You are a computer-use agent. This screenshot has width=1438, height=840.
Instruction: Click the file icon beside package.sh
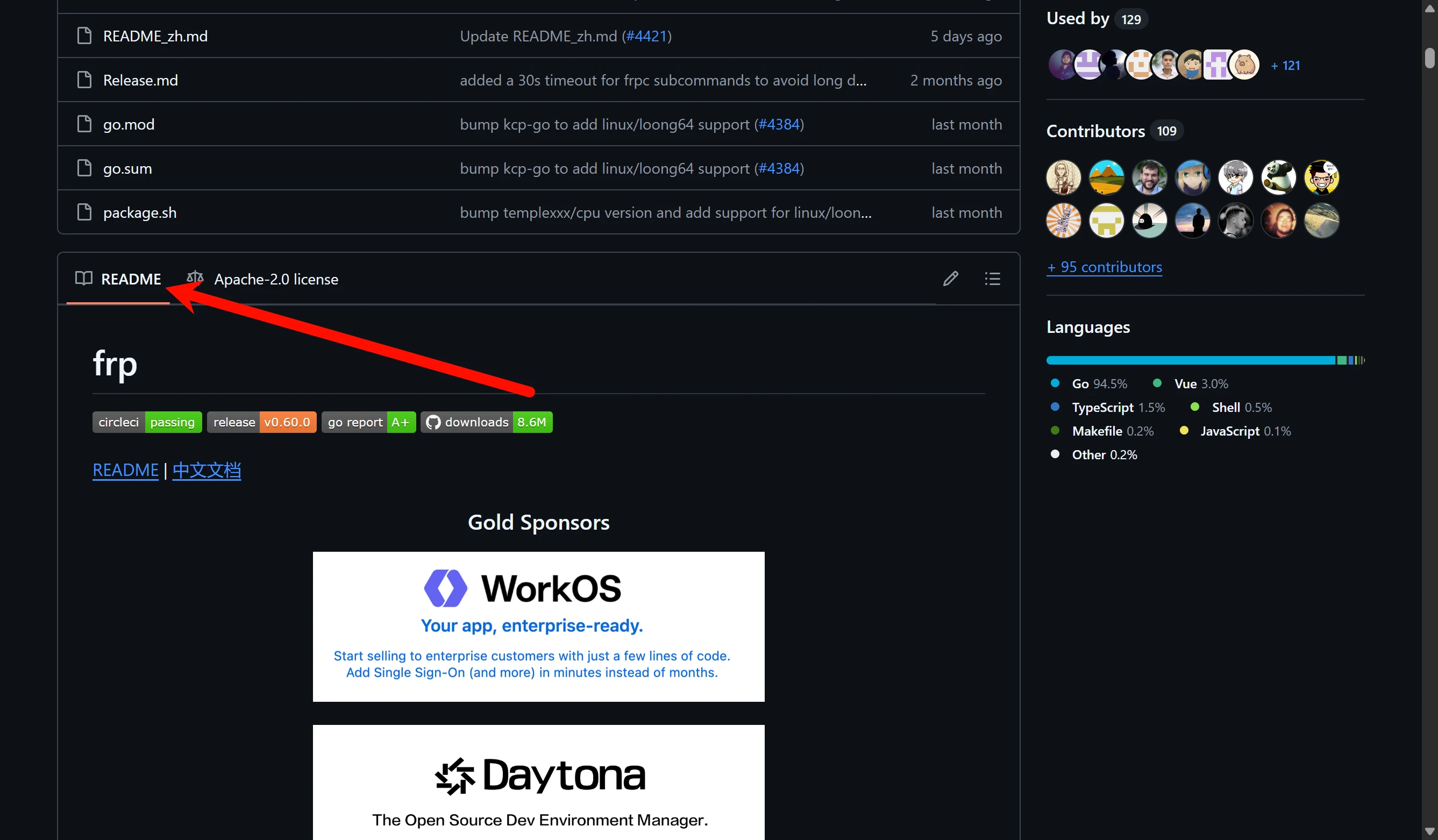click(84, 212)
